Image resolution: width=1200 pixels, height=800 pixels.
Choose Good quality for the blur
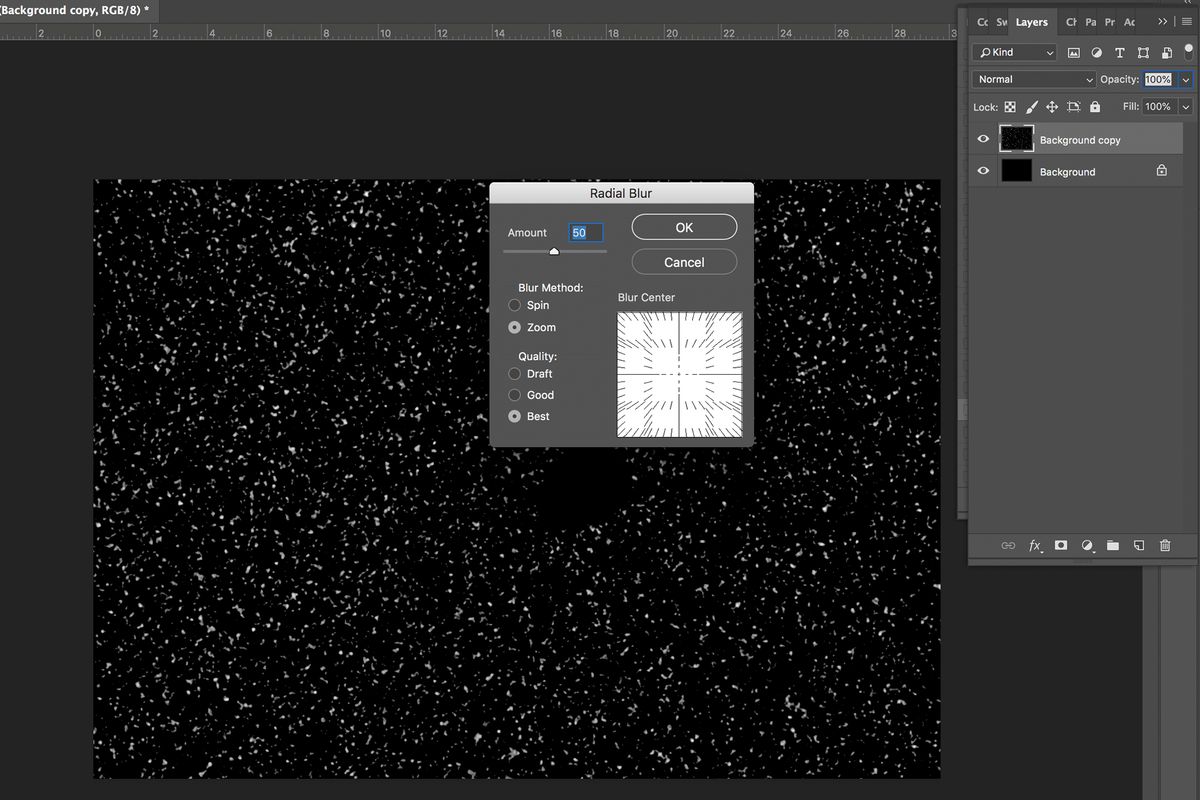coord(515,395)
